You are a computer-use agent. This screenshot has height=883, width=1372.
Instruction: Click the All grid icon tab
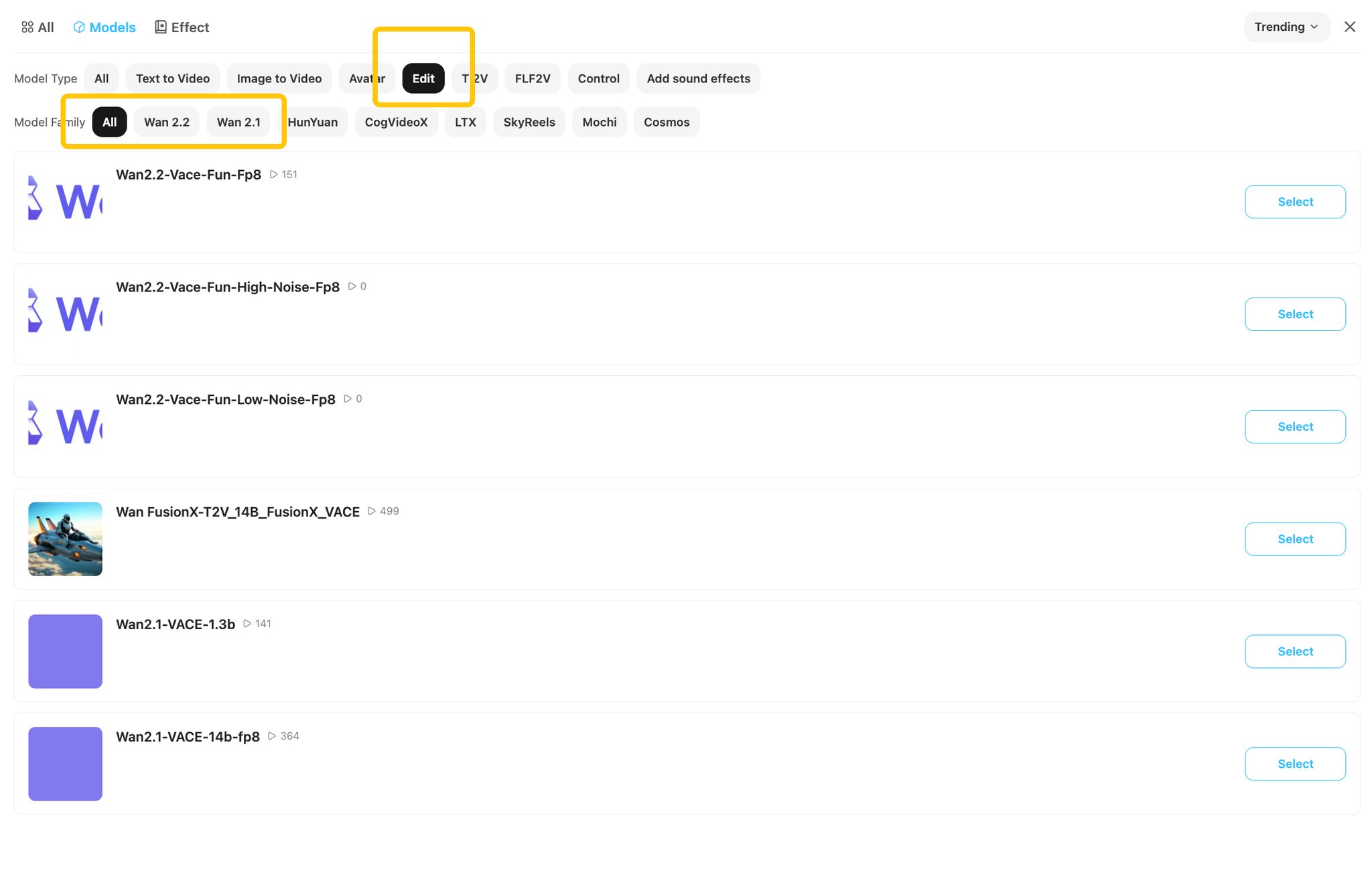pos(37,27)
